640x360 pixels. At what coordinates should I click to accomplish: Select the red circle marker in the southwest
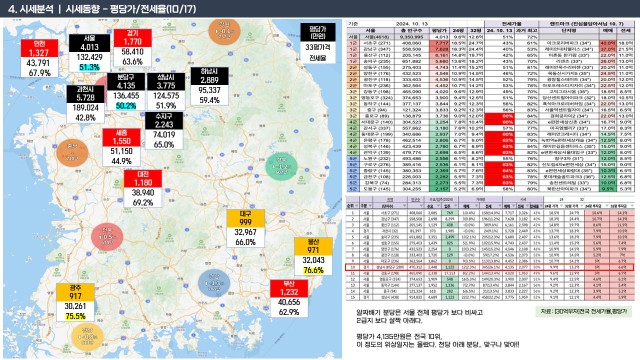[107, 237]
